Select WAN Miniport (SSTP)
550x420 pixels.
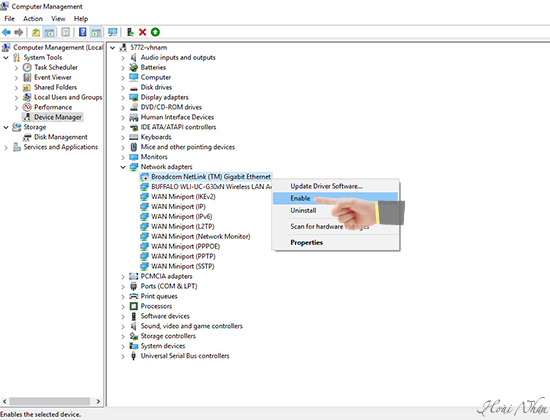(x=183, y=266)
